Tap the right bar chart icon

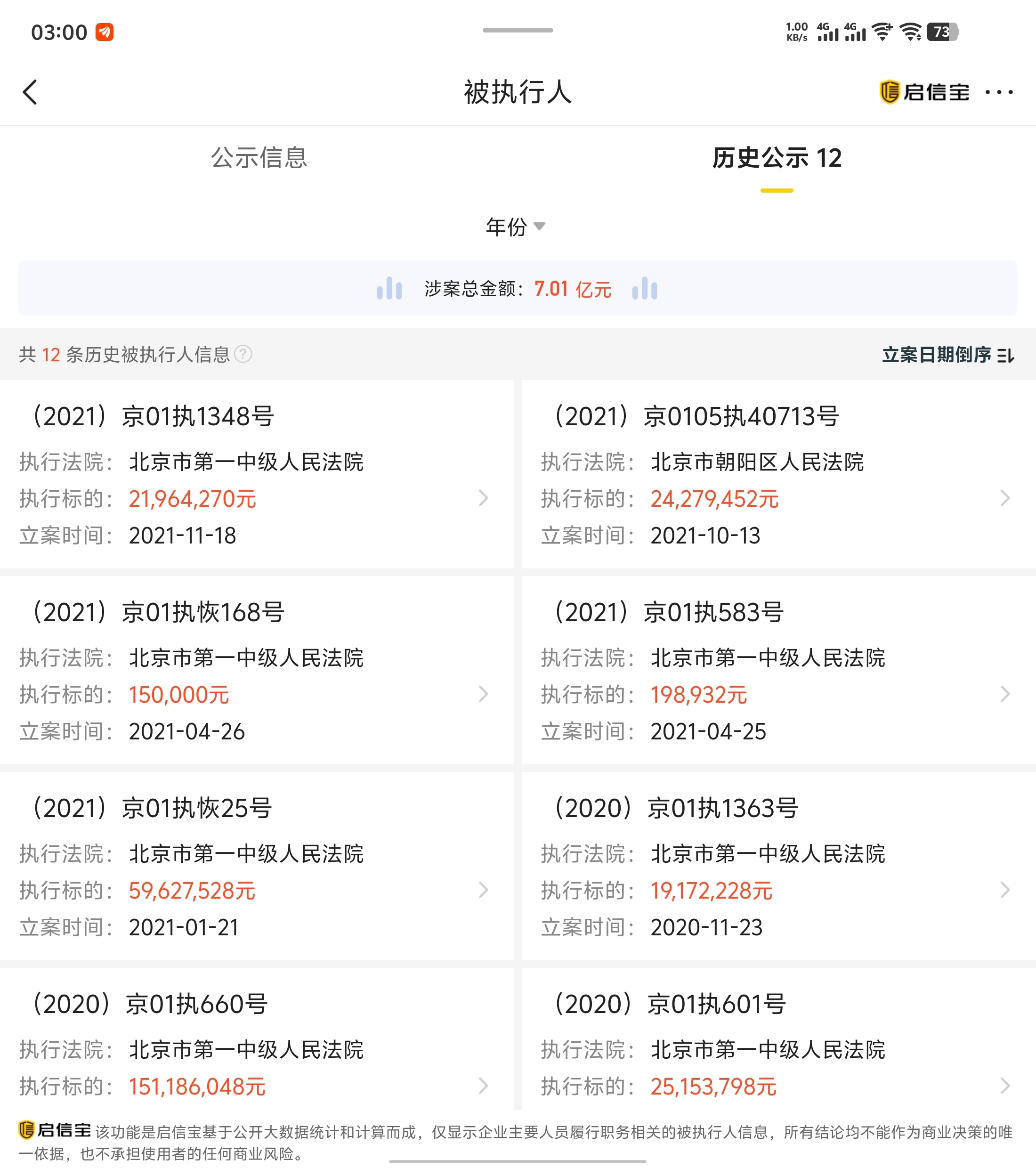(x=645, y=288)
